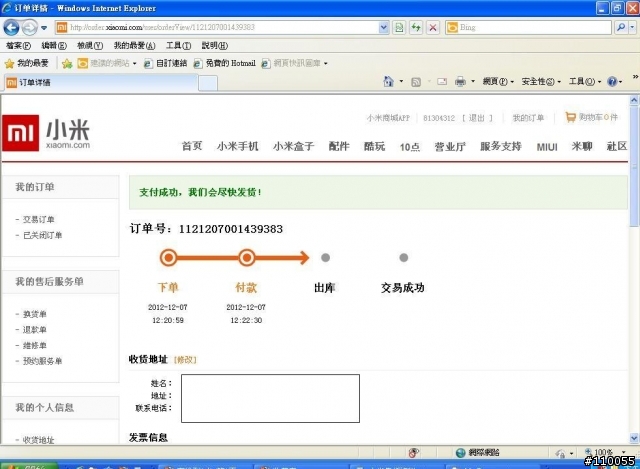
Task: Select the 订单详情 browser tab
Action: click(100, 82)
